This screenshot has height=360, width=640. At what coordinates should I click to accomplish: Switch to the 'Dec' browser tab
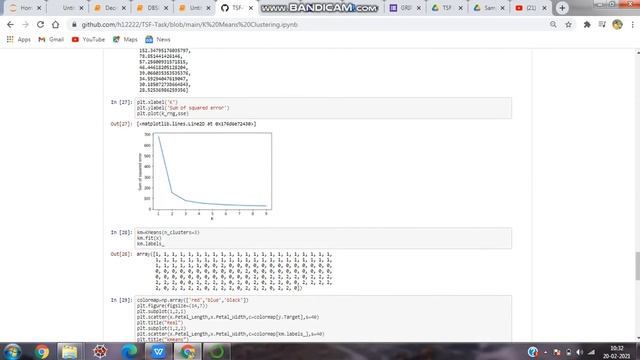109,8
